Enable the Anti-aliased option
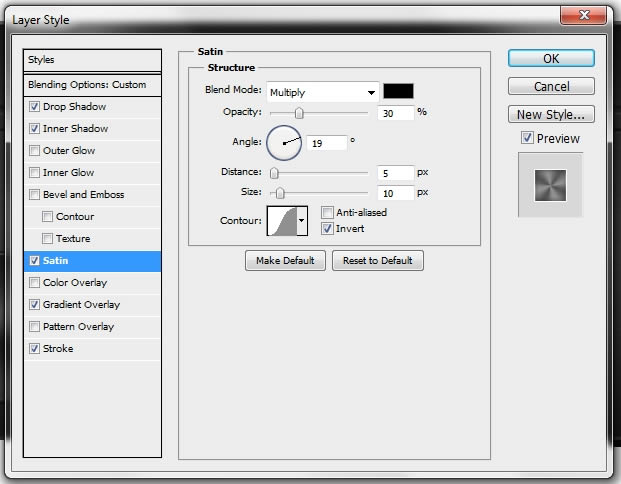 click(327, 213)
